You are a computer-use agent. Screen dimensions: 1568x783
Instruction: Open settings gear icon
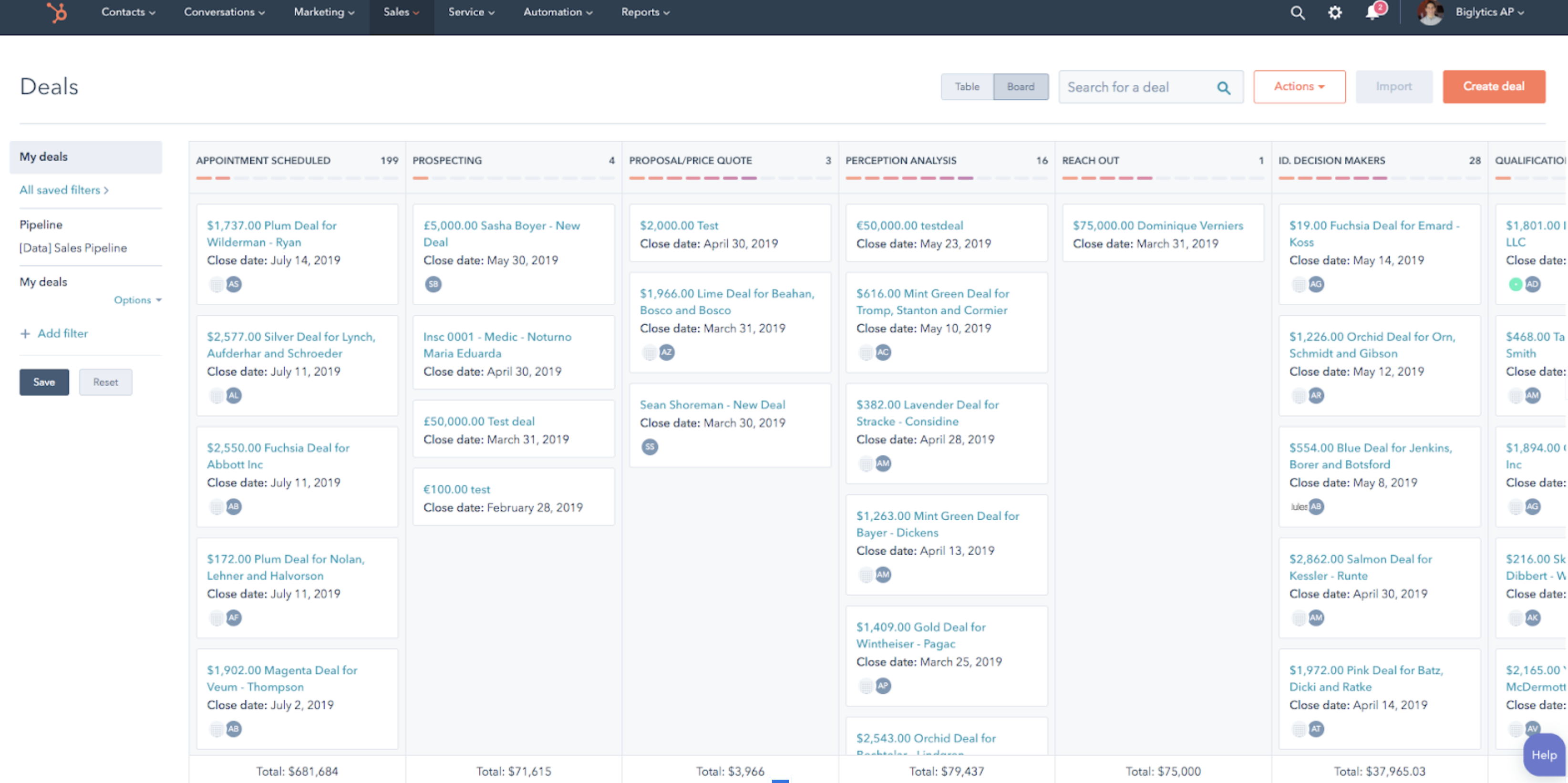pos(1334,13)
